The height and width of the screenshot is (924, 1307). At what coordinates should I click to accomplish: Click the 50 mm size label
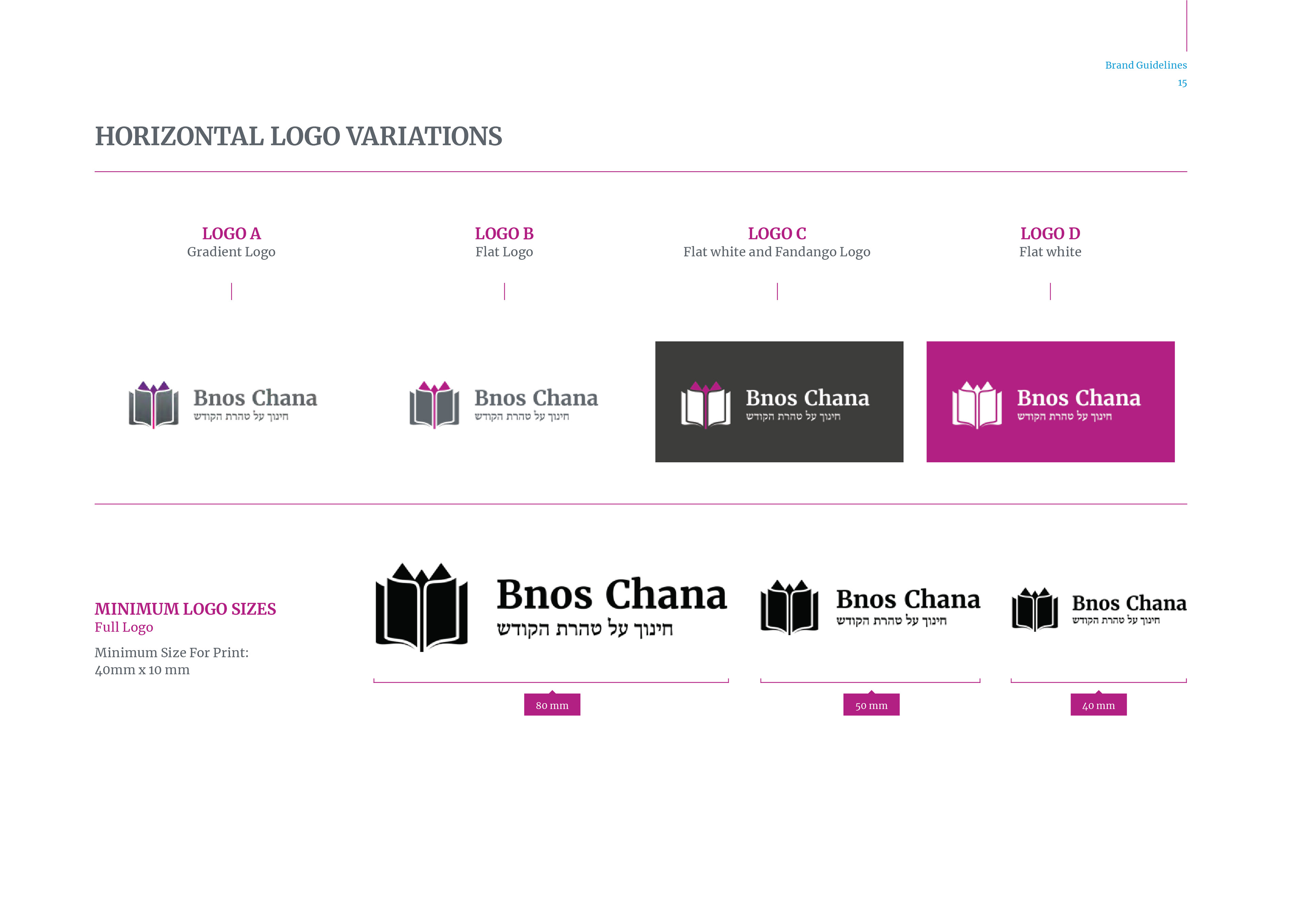click(x=871, y=705)
